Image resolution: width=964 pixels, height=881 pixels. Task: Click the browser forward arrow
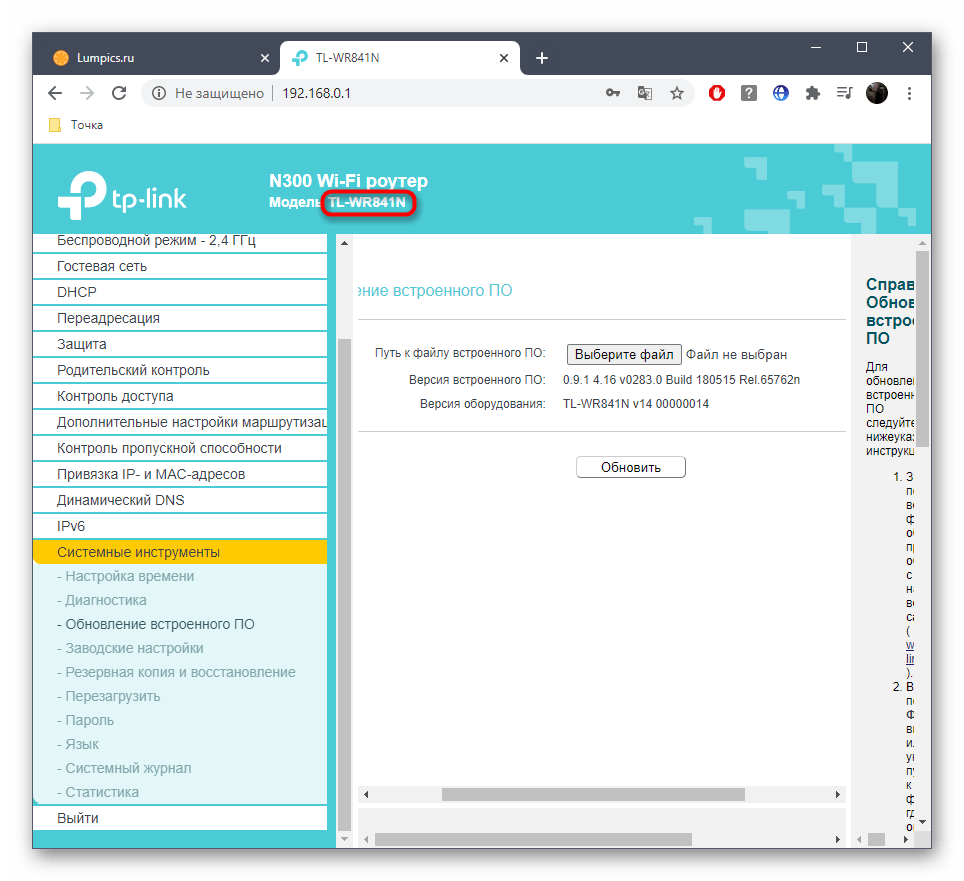(87, 93)
